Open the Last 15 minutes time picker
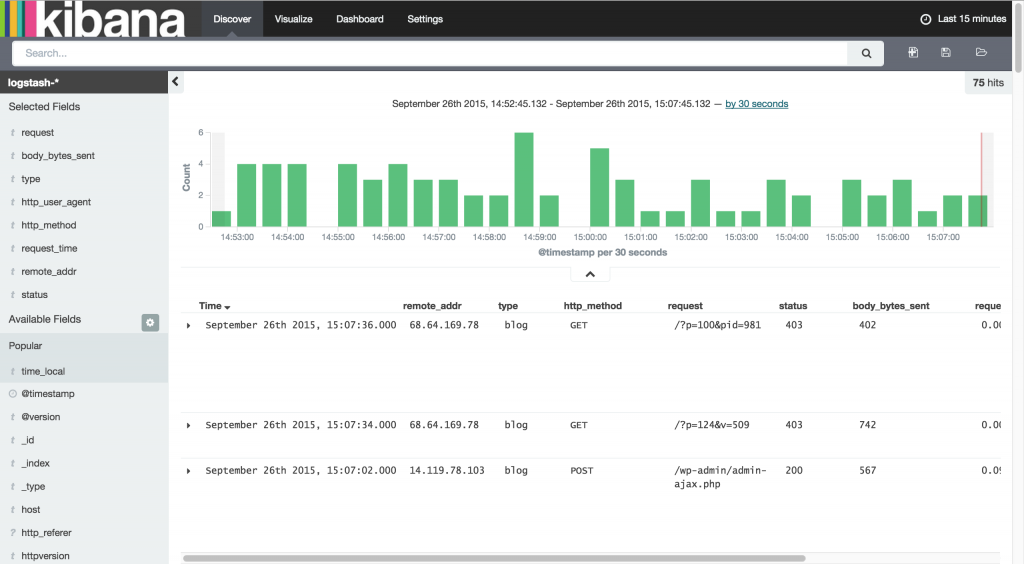Image resolution: width=1024 pixels, height=564 pixels. coord(963,19)
